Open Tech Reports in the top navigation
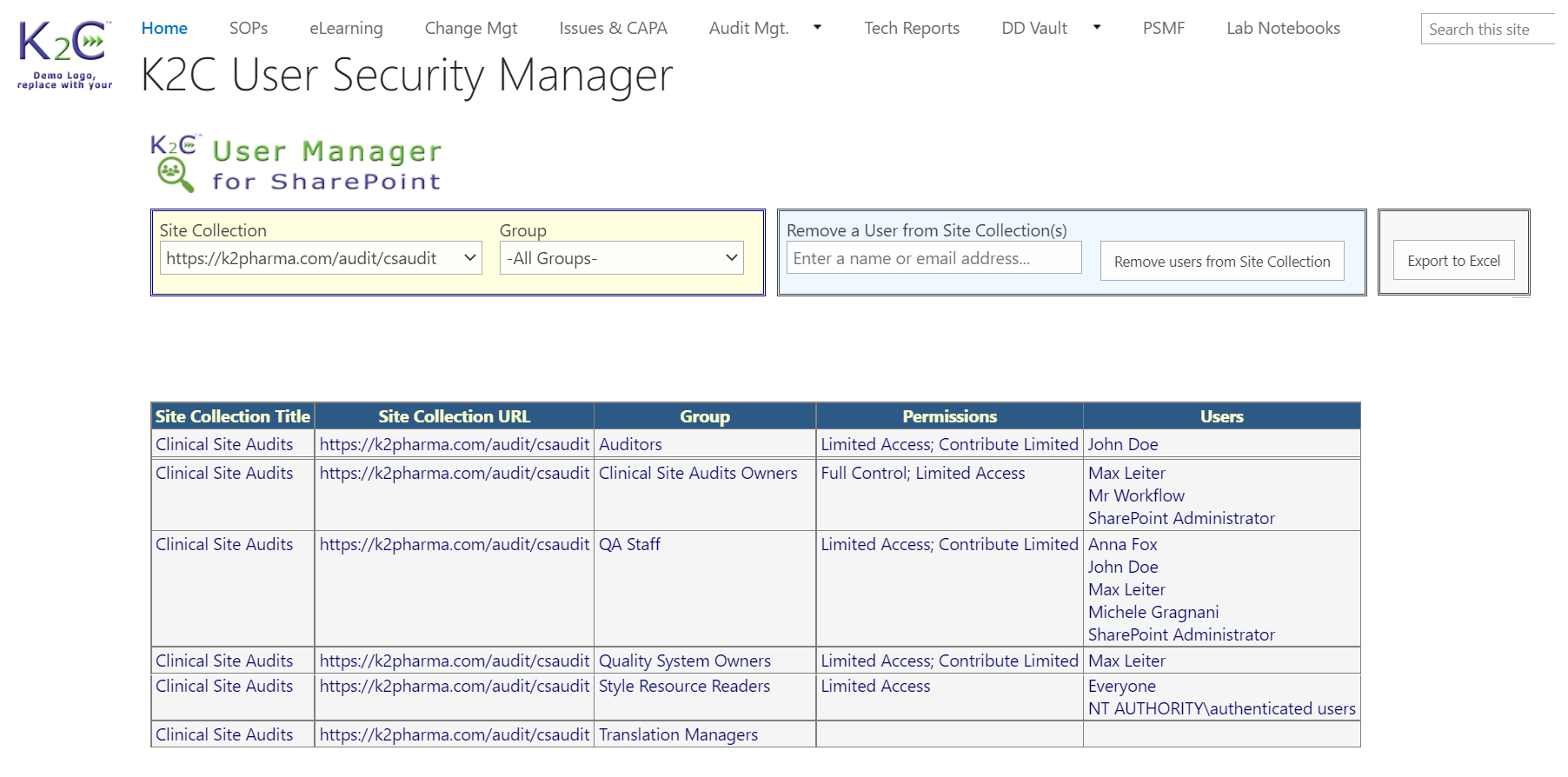Viewport: 1568px width, 777px height. point(912,28)
